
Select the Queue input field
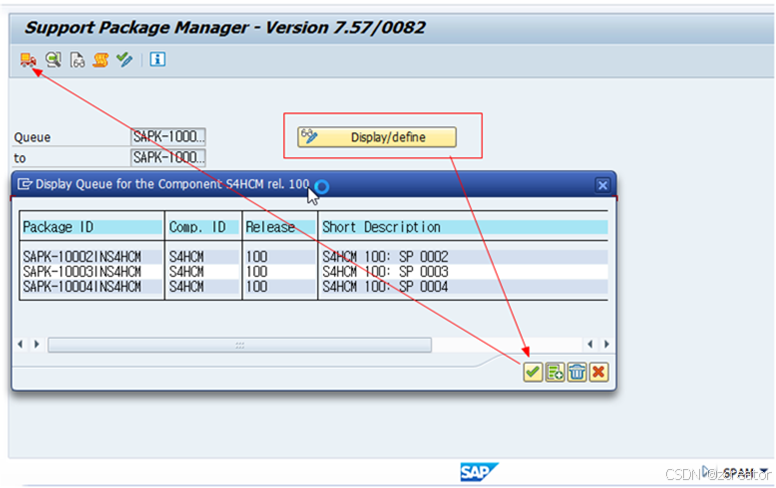click(168, 137)
